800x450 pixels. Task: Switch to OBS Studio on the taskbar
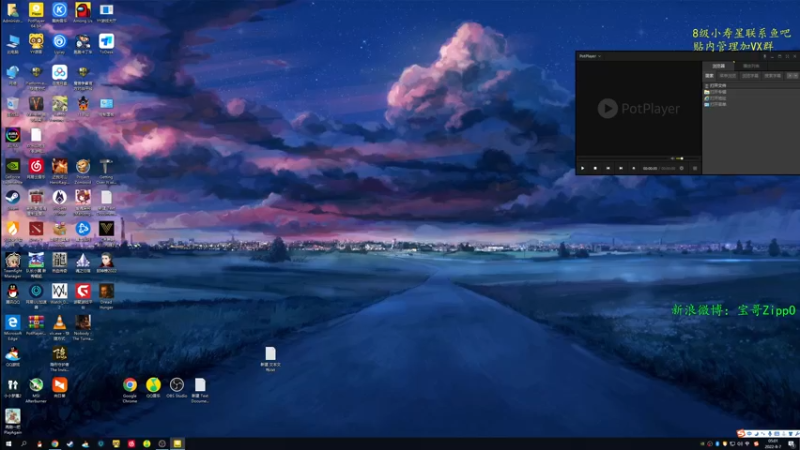pos(162,444)
